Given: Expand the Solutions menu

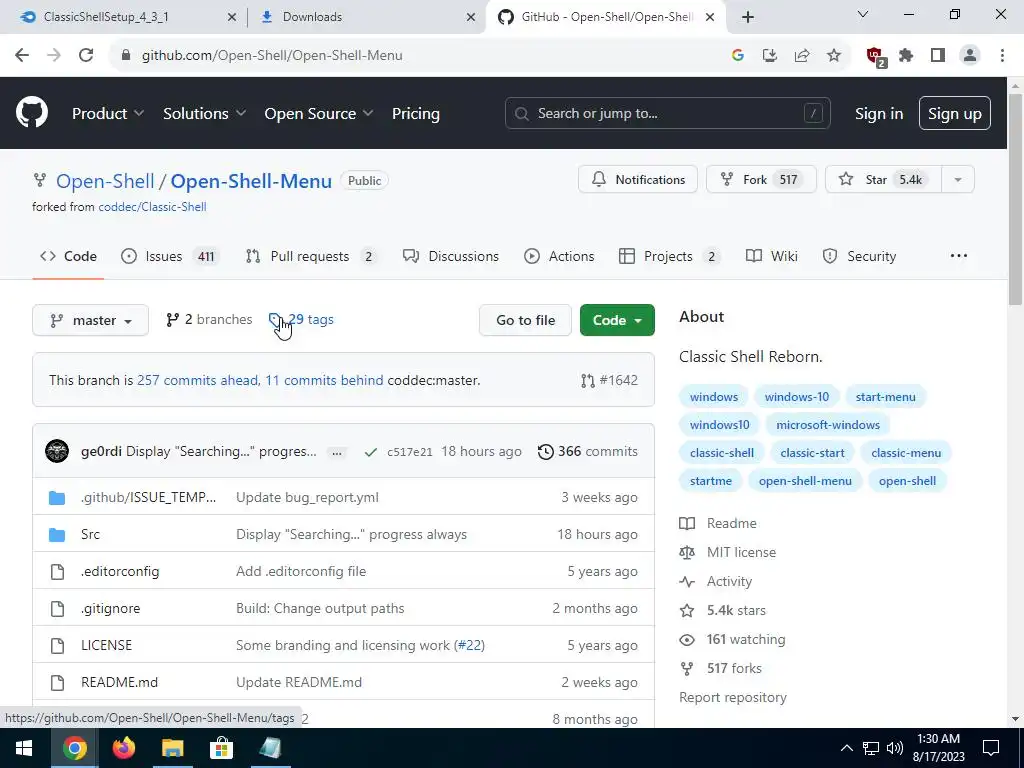Looking at the screenshot, I should click(x=204, y=114).
